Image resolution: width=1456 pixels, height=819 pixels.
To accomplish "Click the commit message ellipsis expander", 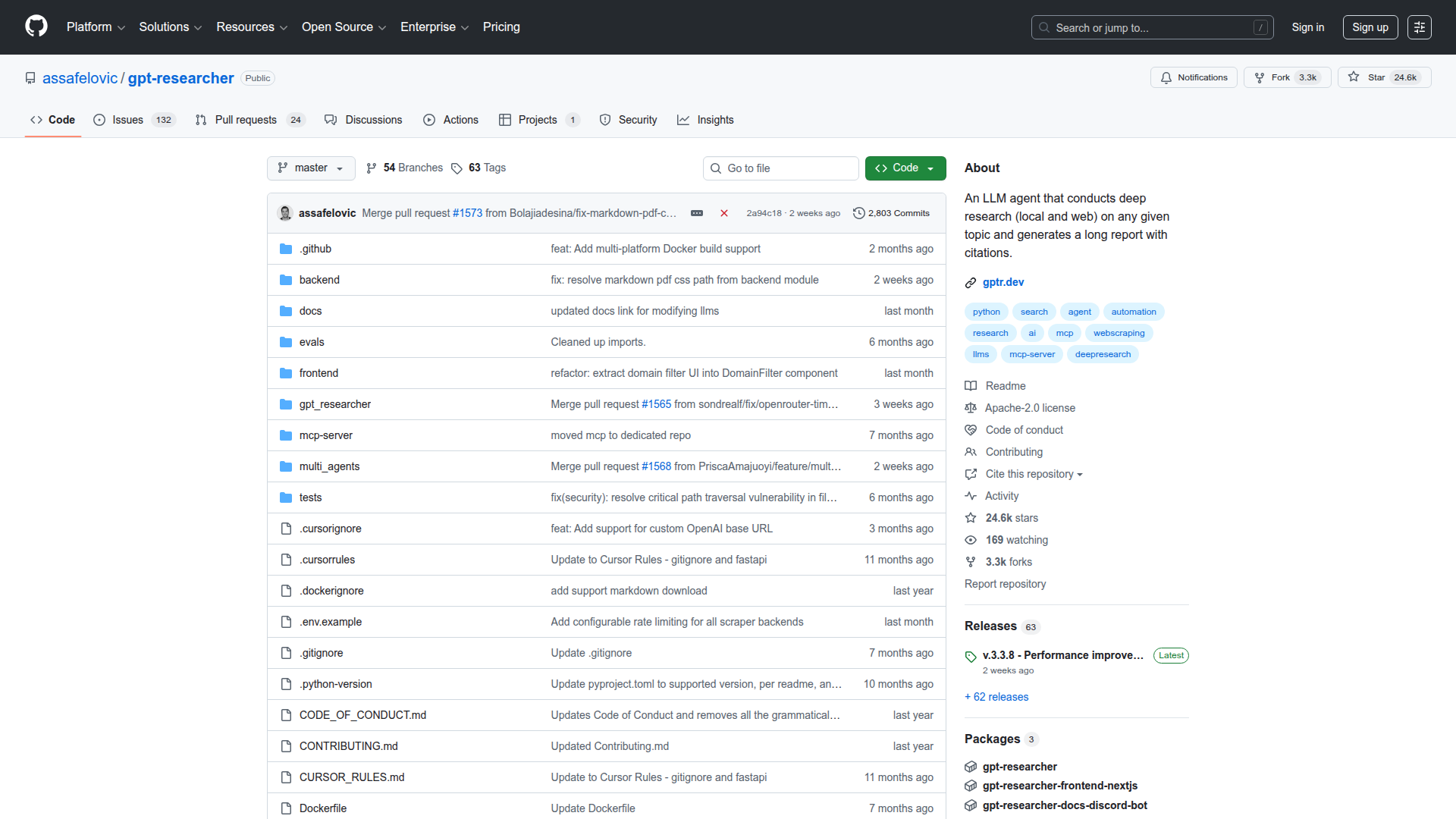I will tap(697, 213).
